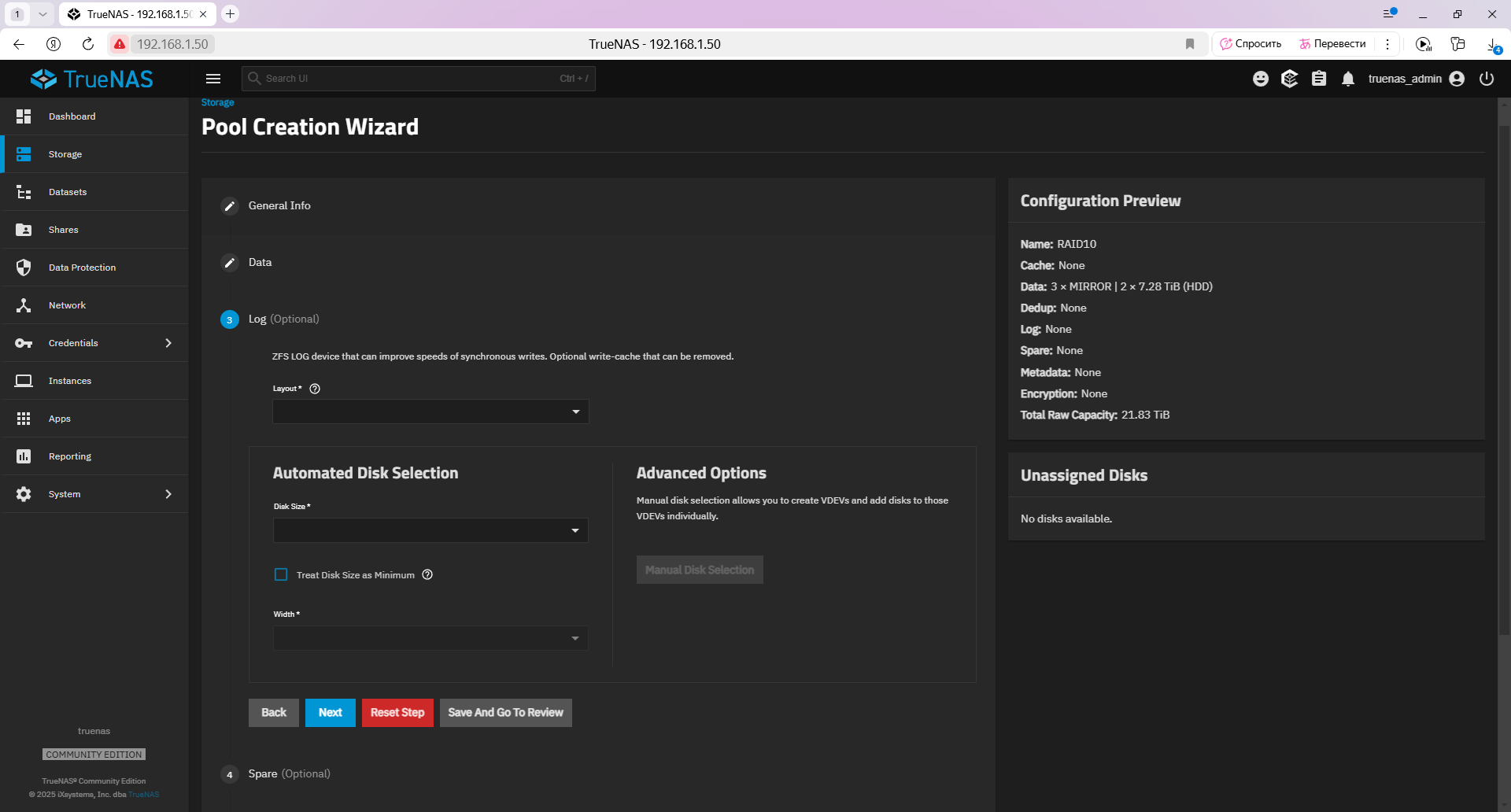Toggle the sidebar with the hamburger menu icon
1511x812 pixels.
[213, 79]
